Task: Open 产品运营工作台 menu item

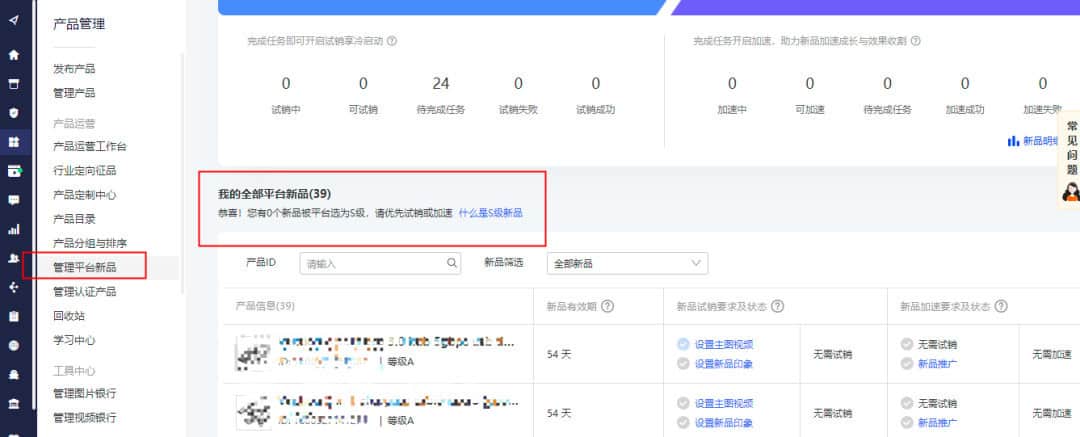Action: tap(90, 146)
